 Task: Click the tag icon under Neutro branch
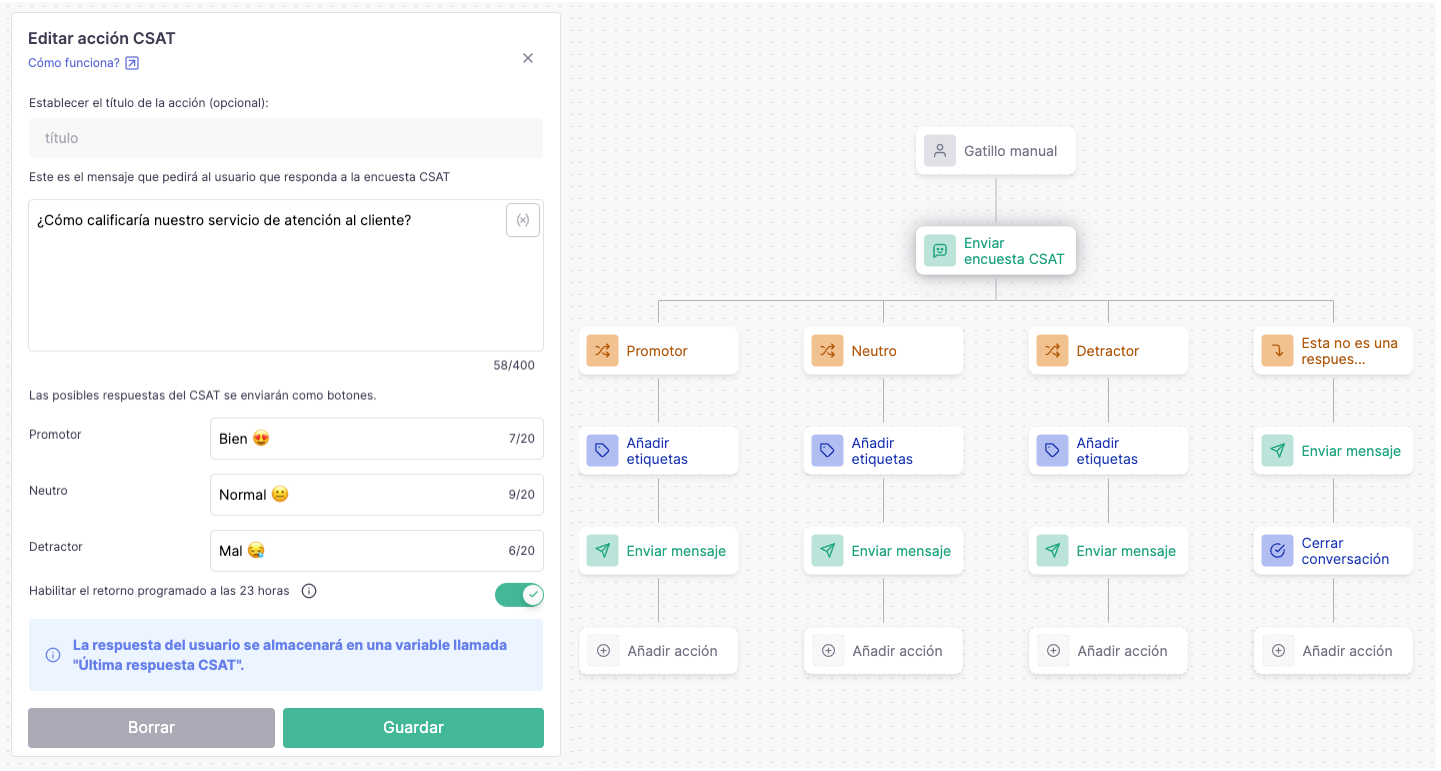pyautogui.click(x=827, y=451)
